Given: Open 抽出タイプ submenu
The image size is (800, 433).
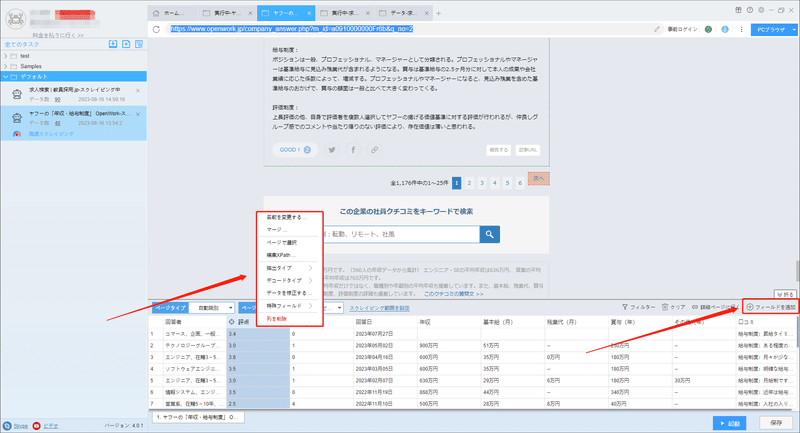Looking at the screenshot, I should point(289,268).
